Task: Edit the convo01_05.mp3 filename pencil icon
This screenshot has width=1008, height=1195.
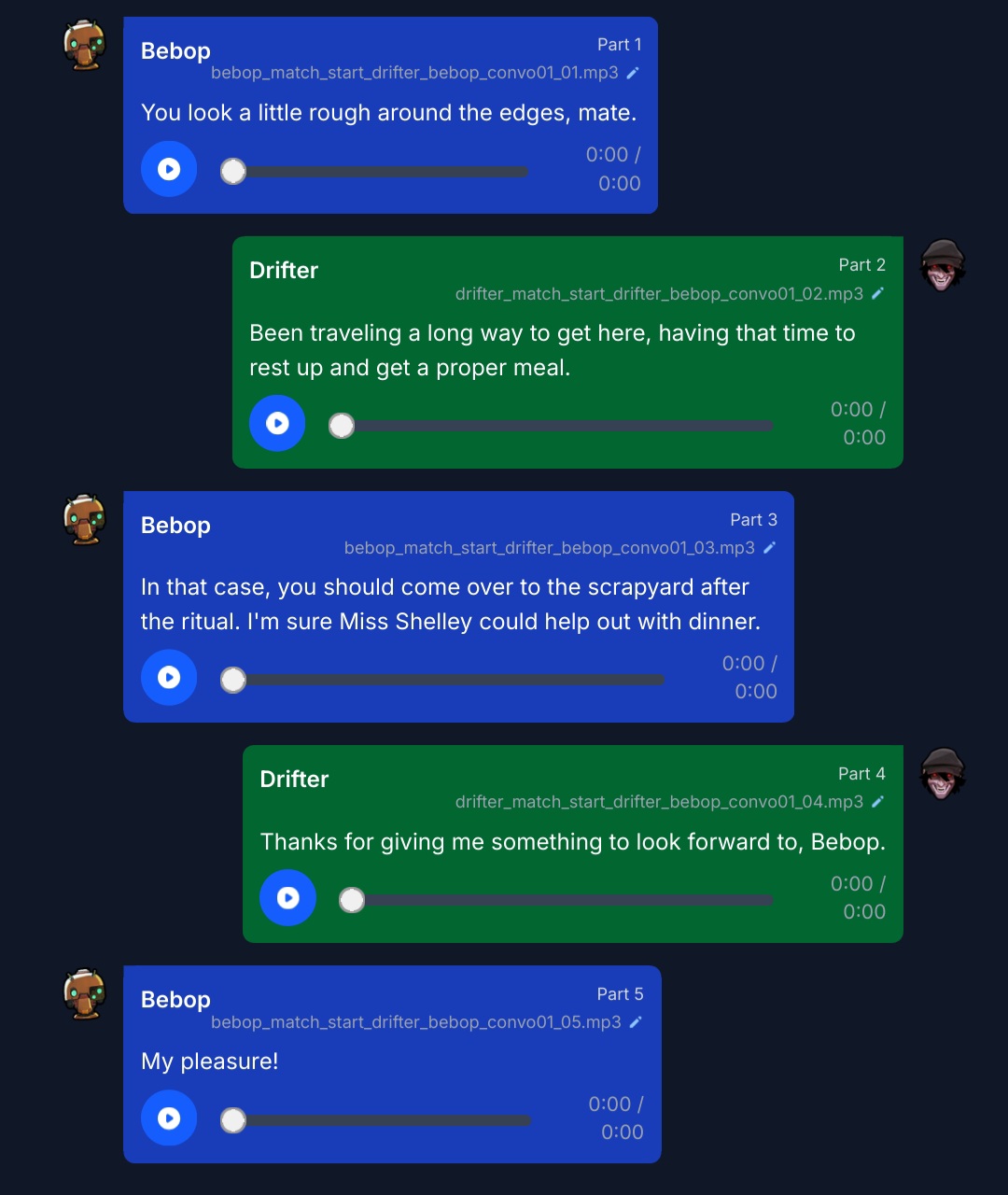Action: click(x=636, y=1022)
